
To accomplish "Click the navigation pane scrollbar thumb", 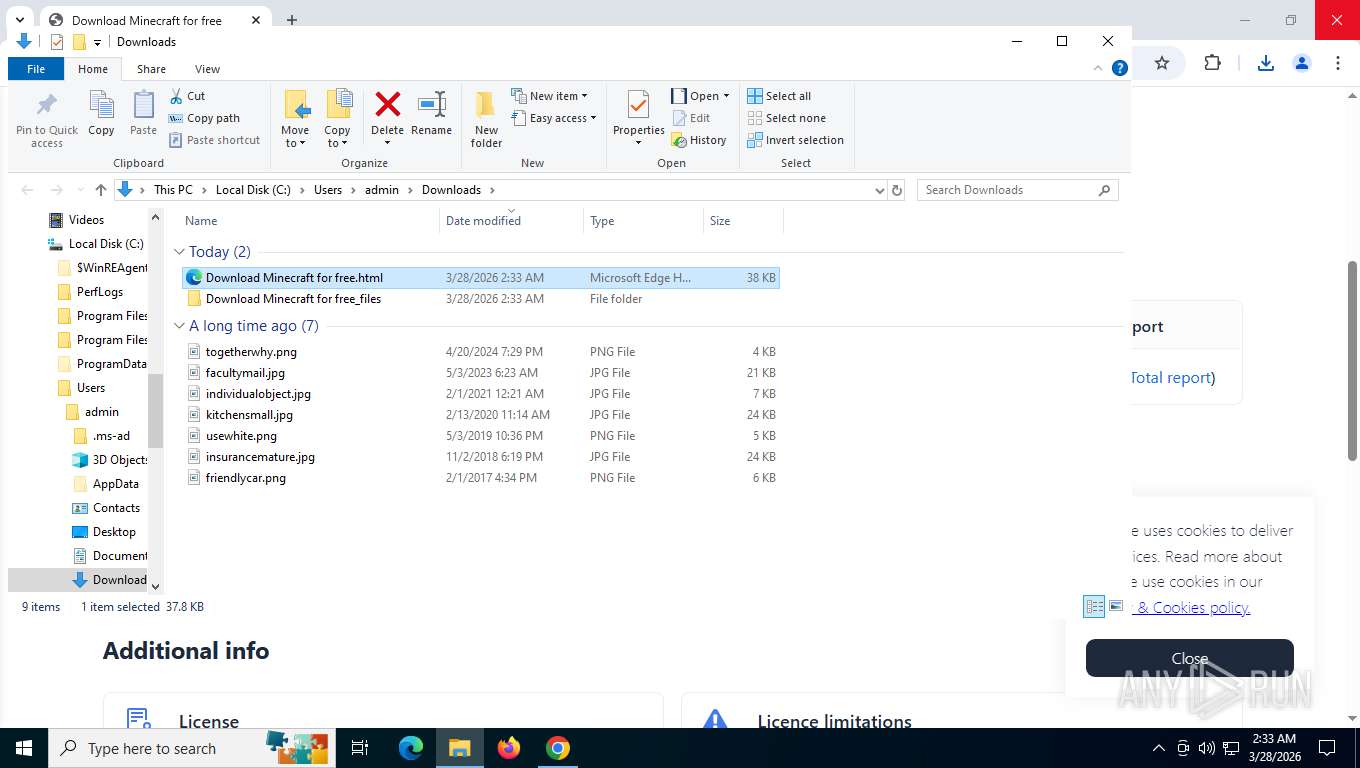I will tap(155, 410).
